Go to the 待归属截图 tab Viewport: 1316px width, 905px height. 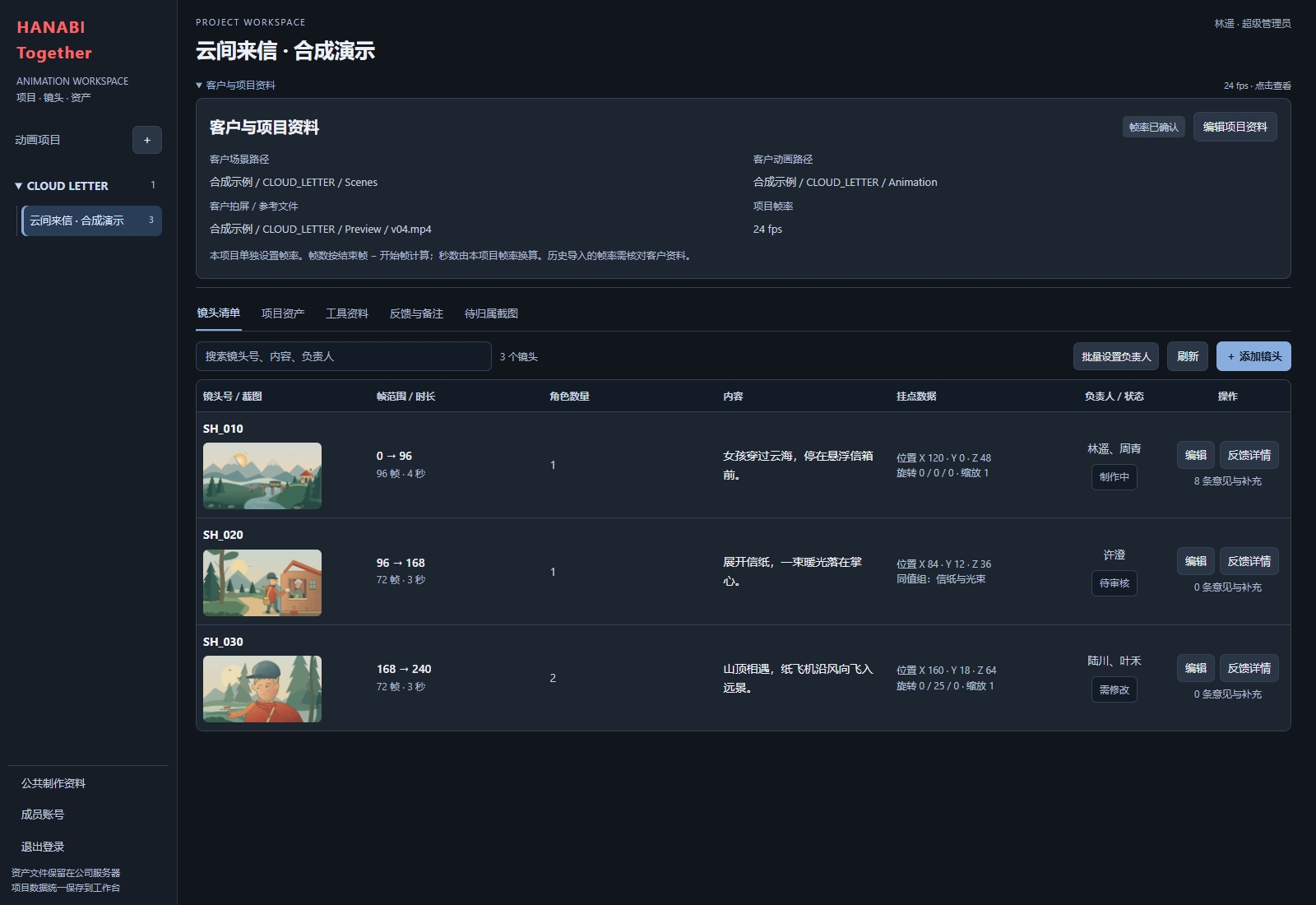(491, 313)
